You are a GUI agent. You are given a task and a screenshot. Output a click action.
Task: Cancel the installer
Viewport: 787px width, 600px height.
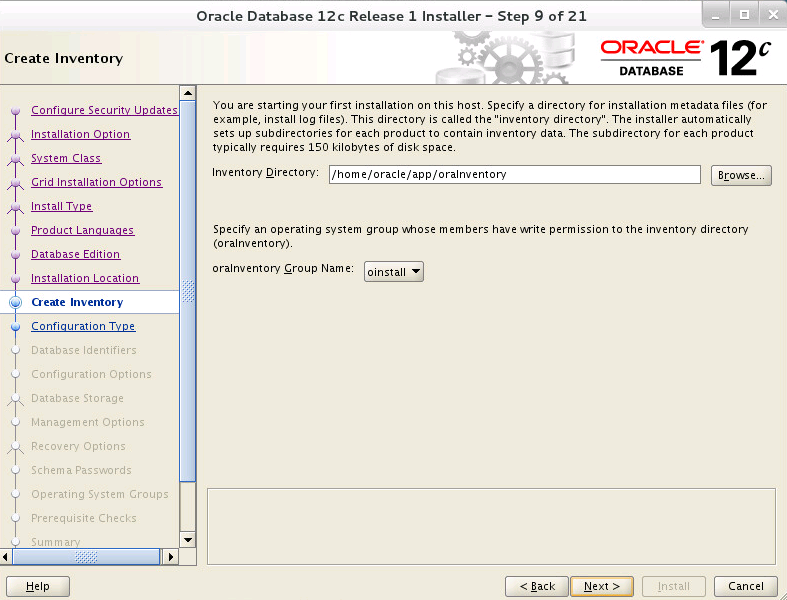click(745, 586)
